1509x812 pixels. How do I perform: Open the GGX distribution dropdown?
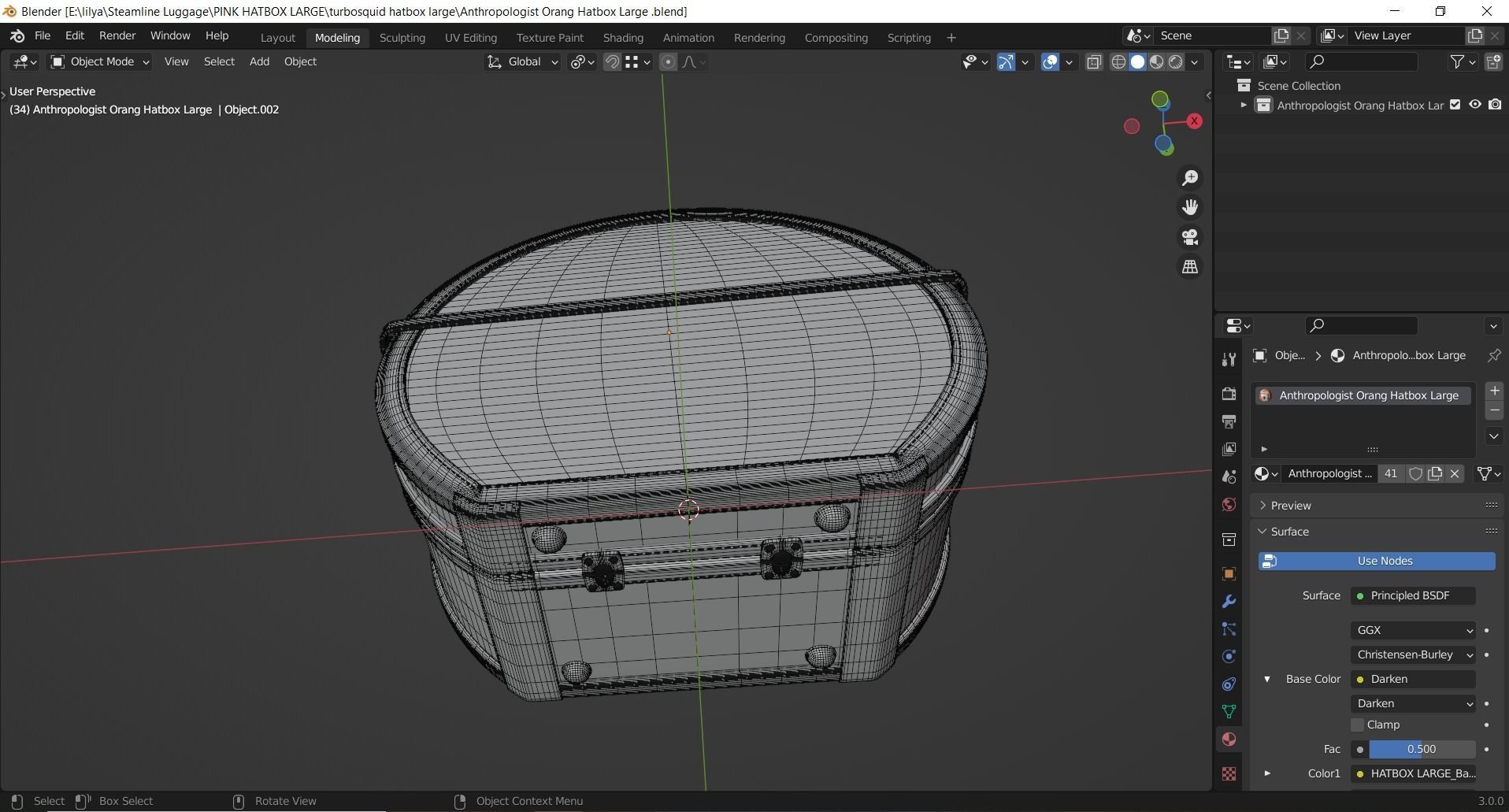click(1413, 630)
